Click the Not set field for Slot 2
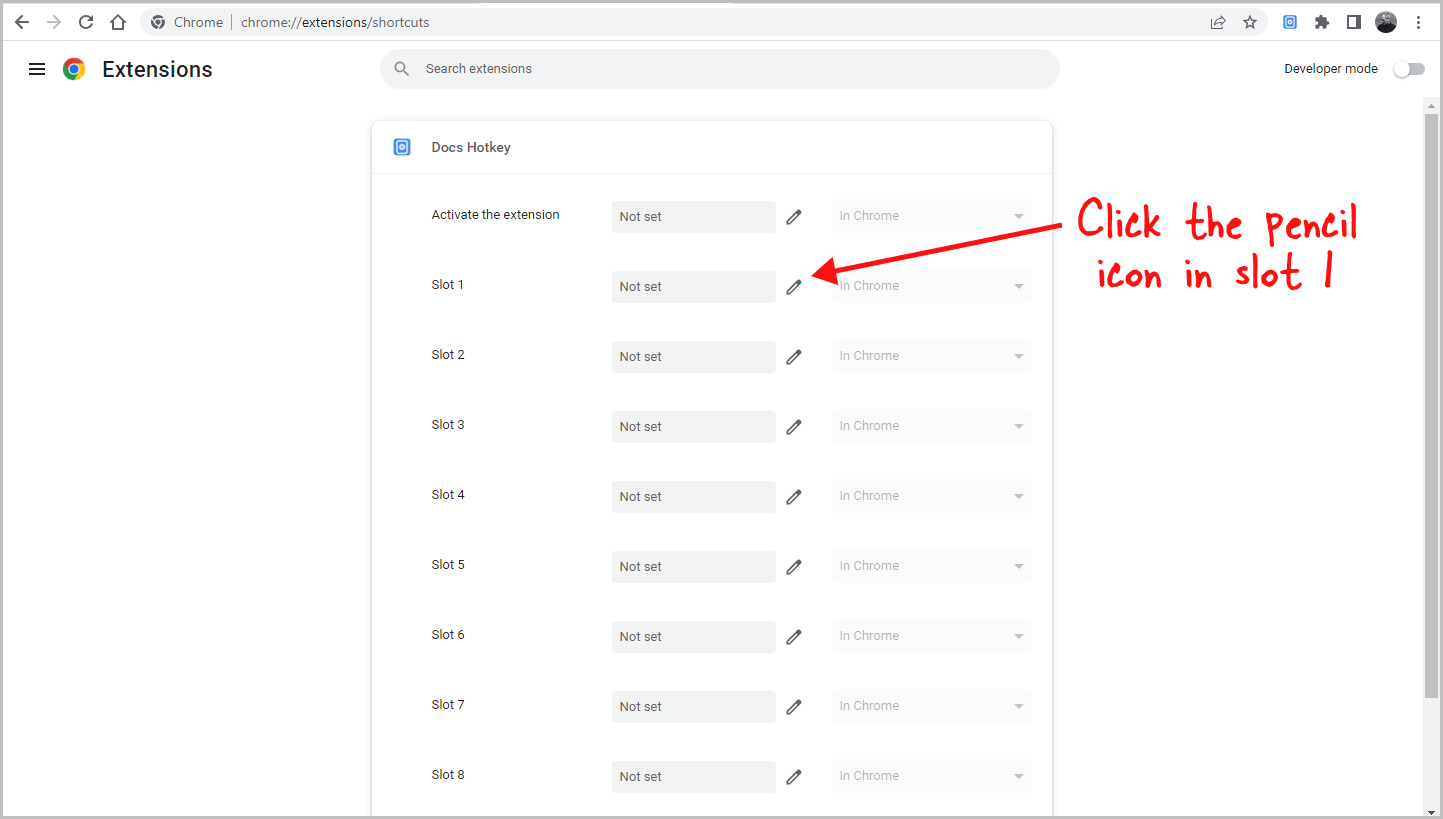The height and width of the screenshot is (819, 1443). [x=693, y=356]
